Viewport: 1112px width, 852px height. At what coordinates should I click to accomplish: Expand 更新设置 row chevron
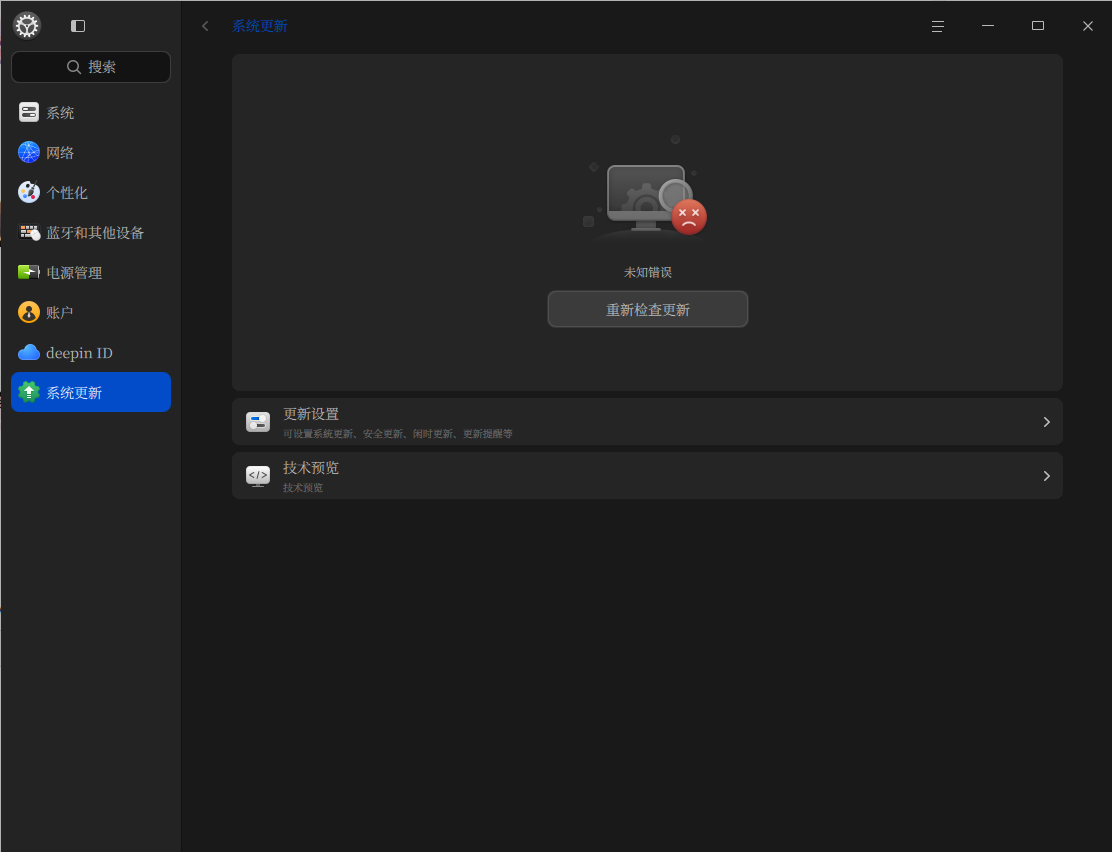click(1047, 422)
